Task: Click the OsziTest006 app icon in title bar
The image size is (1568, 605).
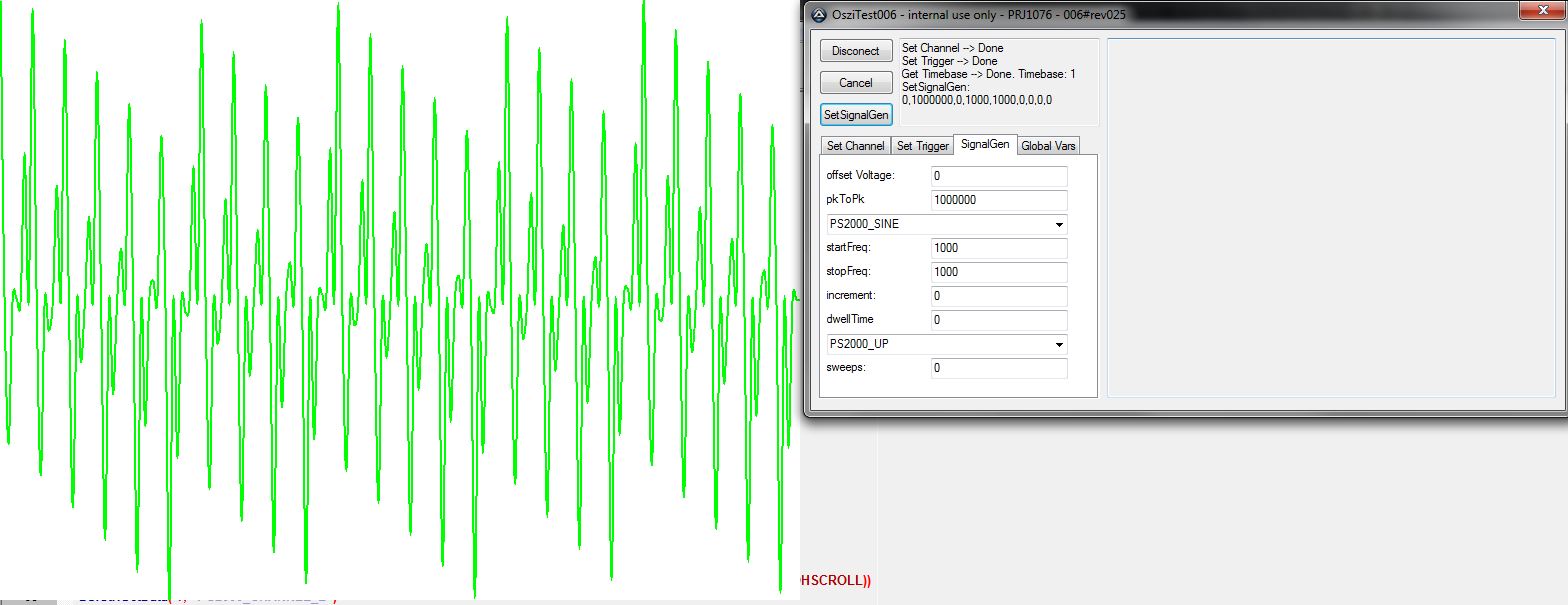Action: point(818,14)
